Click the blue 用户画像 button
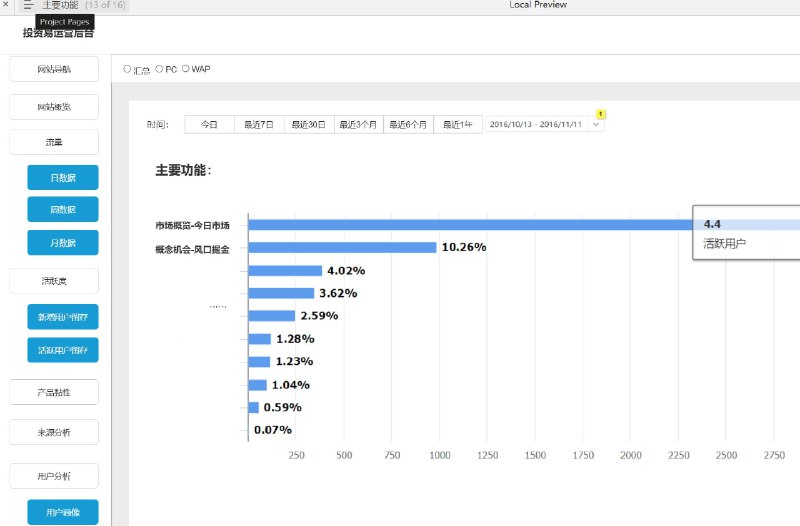Image resolution: width=800 pixels, height=526 pixels. point(63,512)
